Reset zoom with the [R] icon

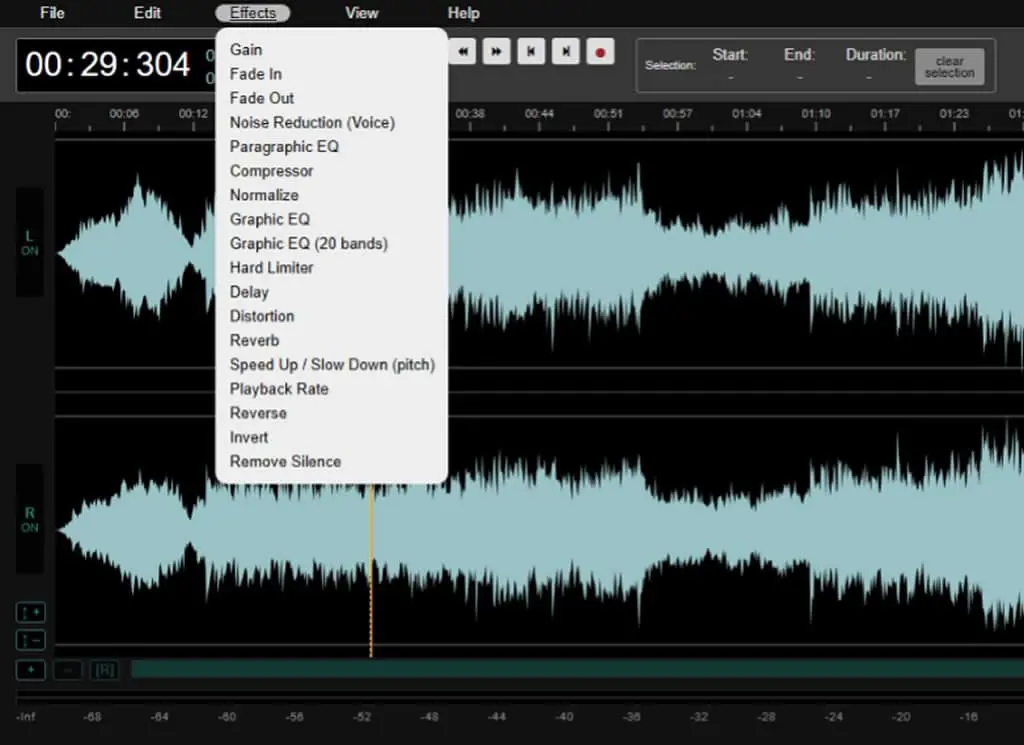[x=104, y=670]
